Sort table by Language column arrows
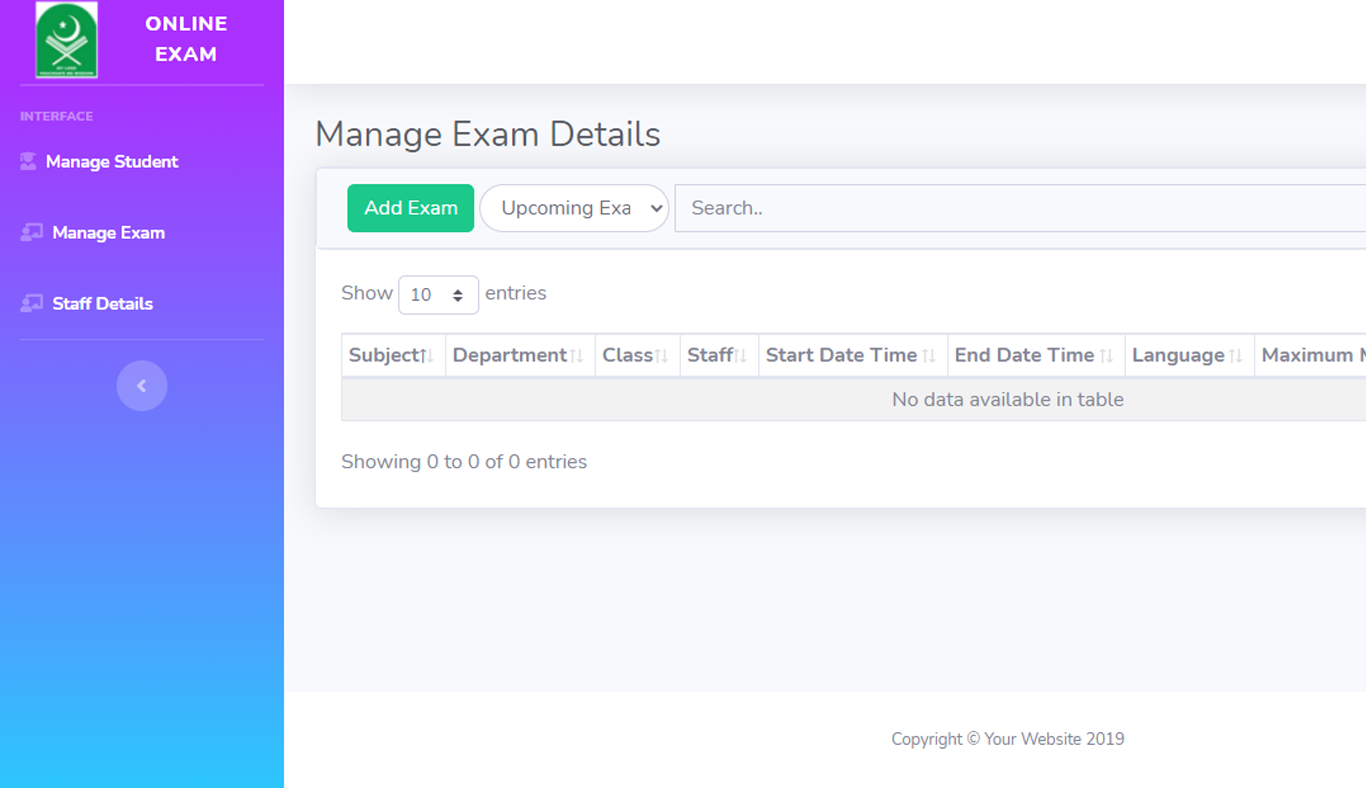Viewport: 1366px width, 788px height. pyautogui.click(x=1236, y=356)
